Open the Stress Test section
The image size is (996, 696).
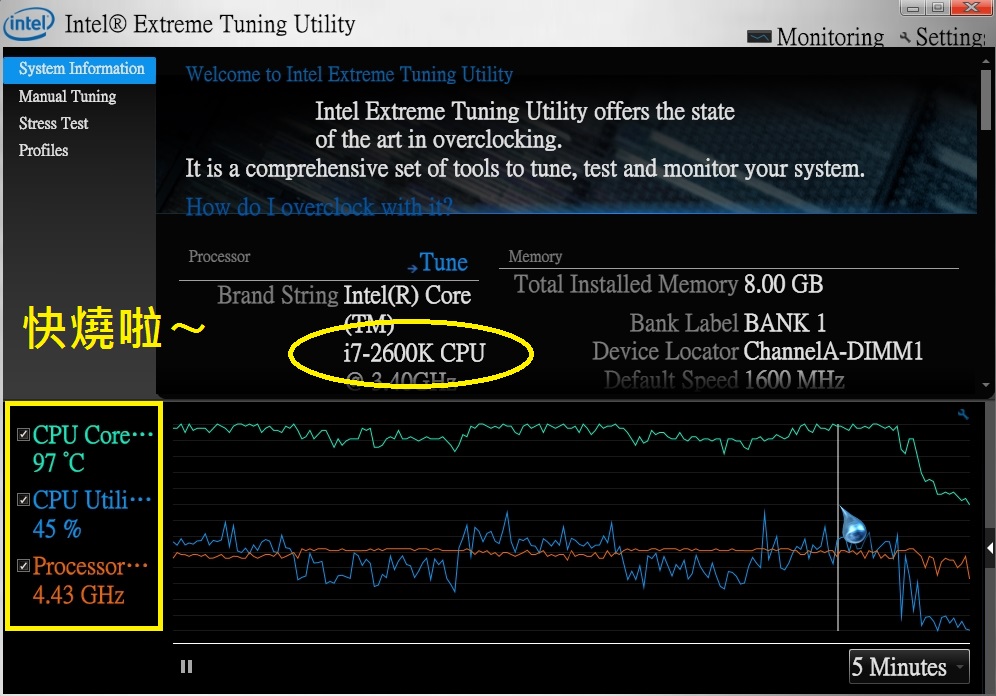pyautogui.click(x=53, y=124)
